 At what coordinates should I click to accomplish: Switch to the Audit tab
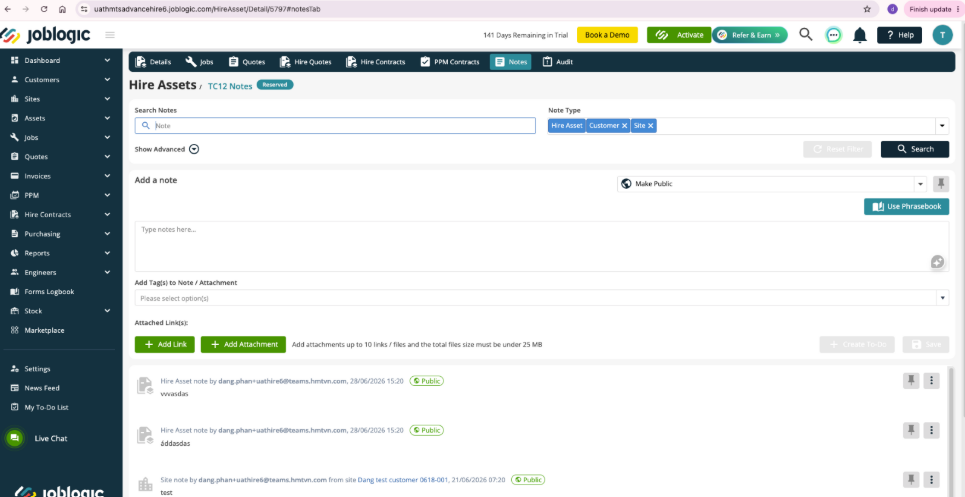pos(558,62)
